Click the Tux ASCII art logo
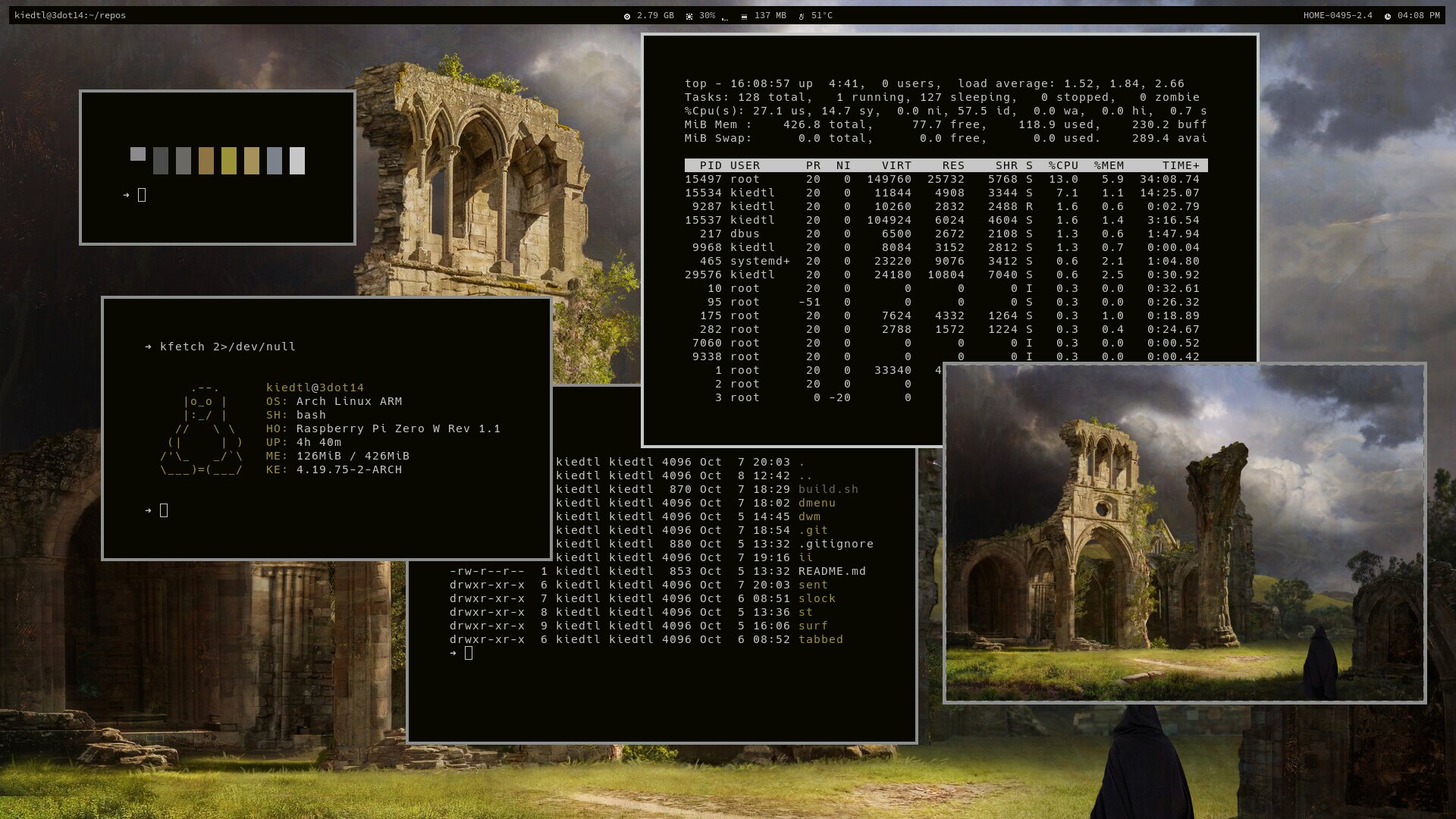1456x819 pixels. click(x=202, y=428)
